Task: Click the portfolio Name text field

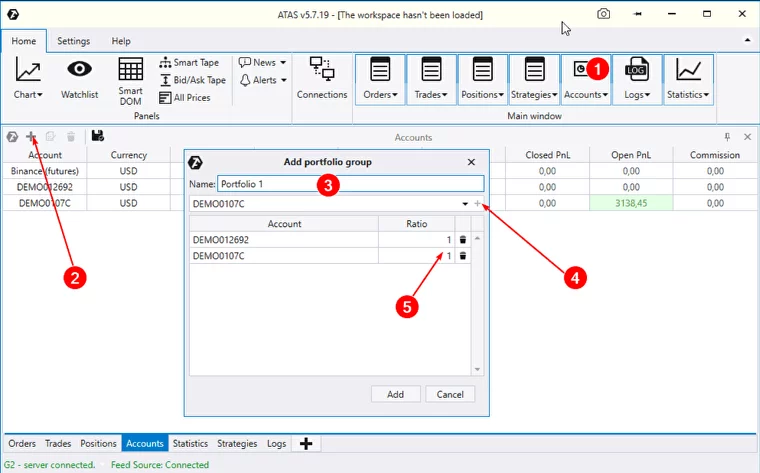Action: [x=350, y=184]
